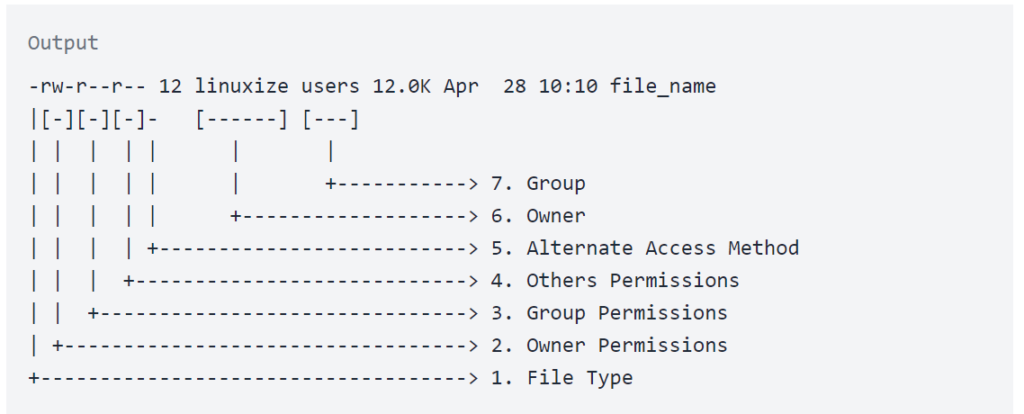Click the "2. Owner Permissions" label

[608, 345]
